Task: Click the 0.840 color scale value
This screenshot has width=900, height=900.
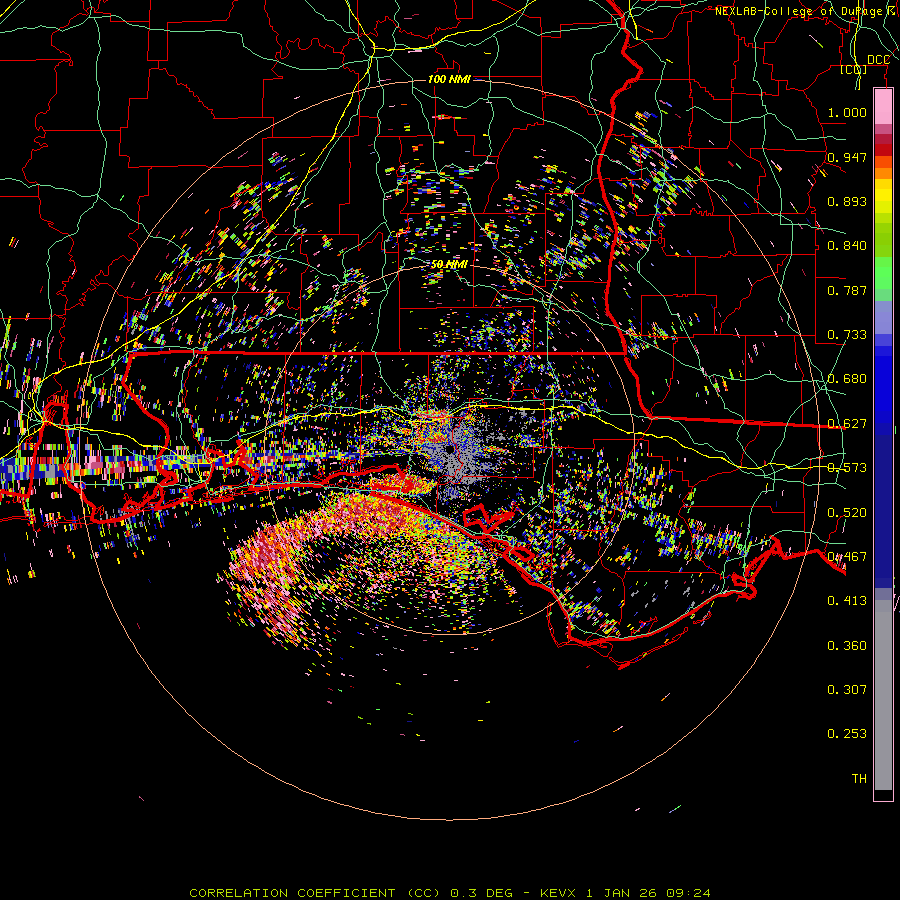Action: pos(847,245)
